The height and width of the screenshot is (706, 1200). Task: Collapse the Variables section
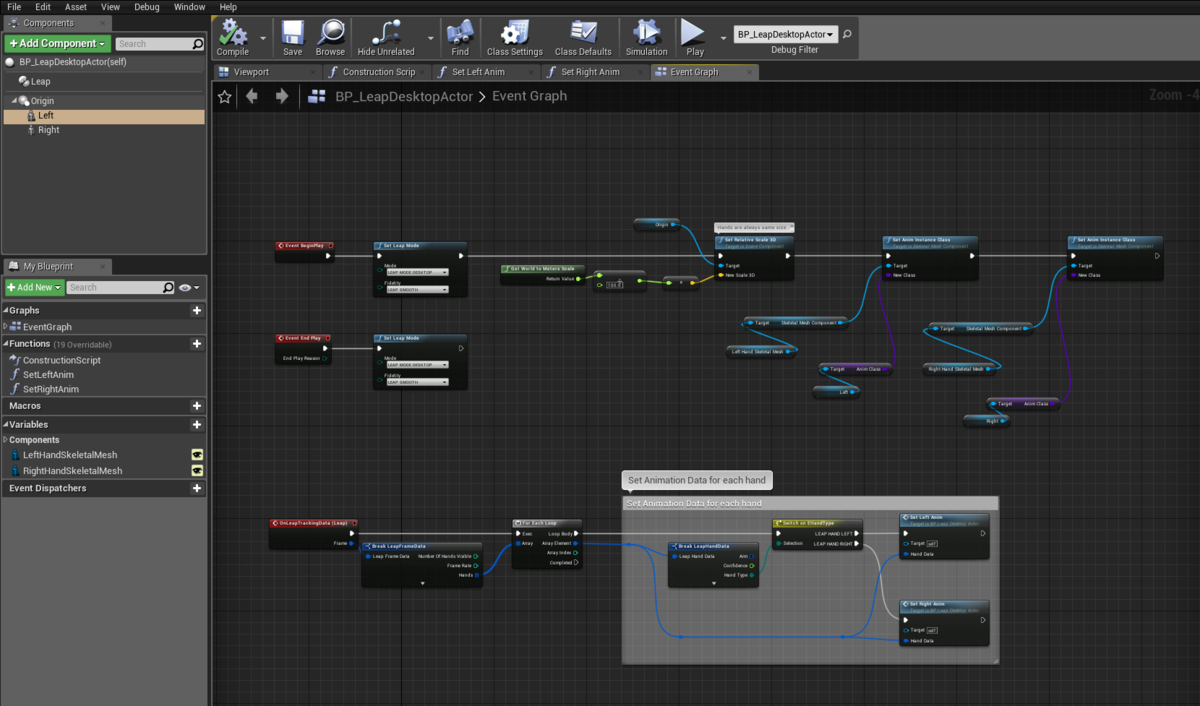coord(6,424)
